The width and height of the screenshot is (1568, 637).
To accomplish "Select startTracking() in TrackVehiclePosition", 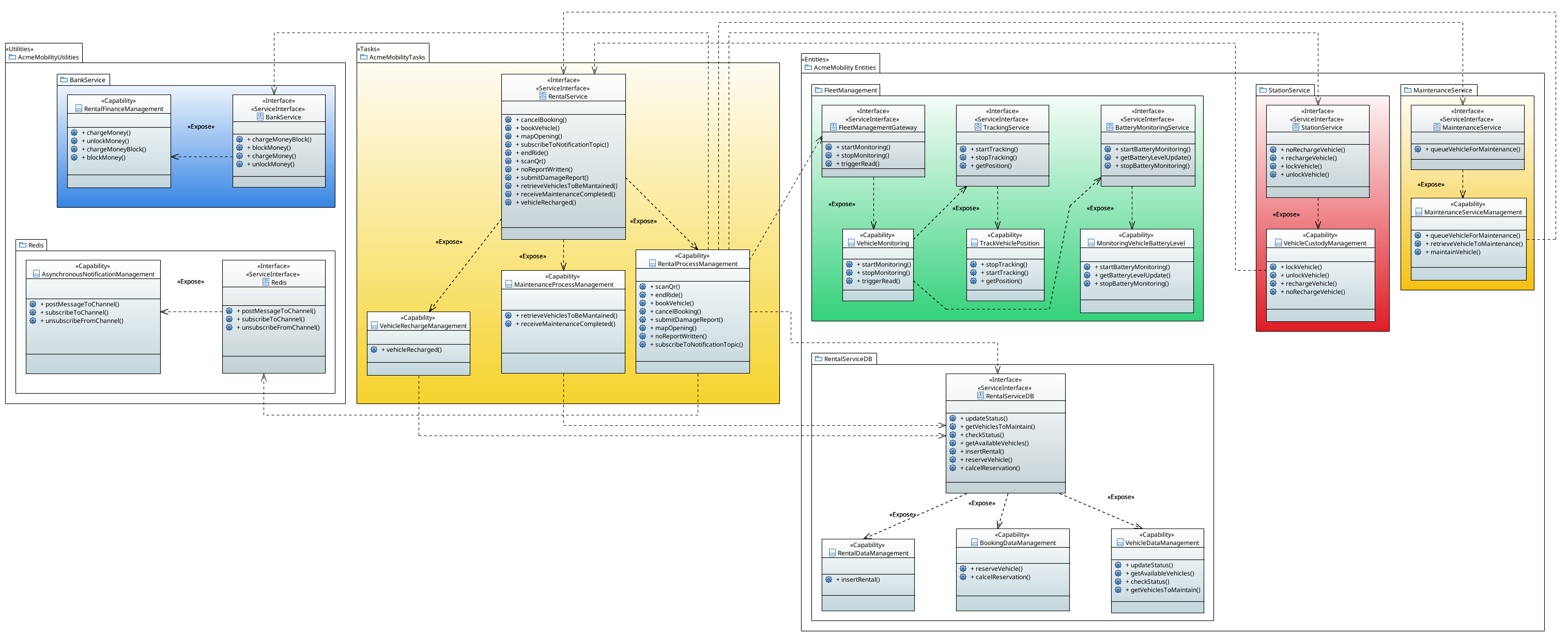I will (1004, 273).
